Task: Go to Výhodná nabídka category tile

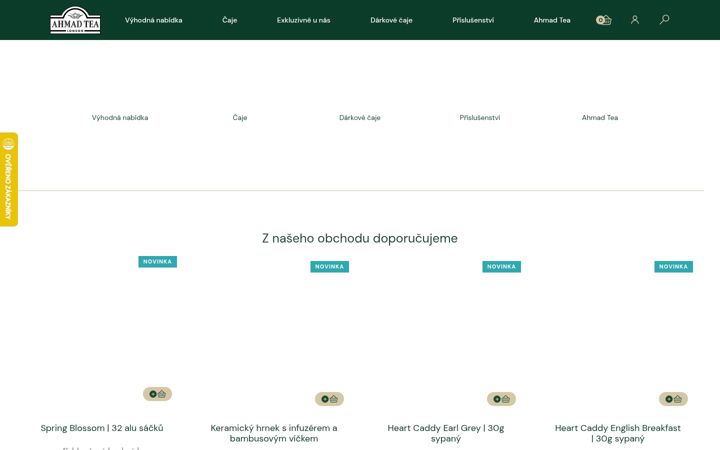Action: [x=120, y=118]
